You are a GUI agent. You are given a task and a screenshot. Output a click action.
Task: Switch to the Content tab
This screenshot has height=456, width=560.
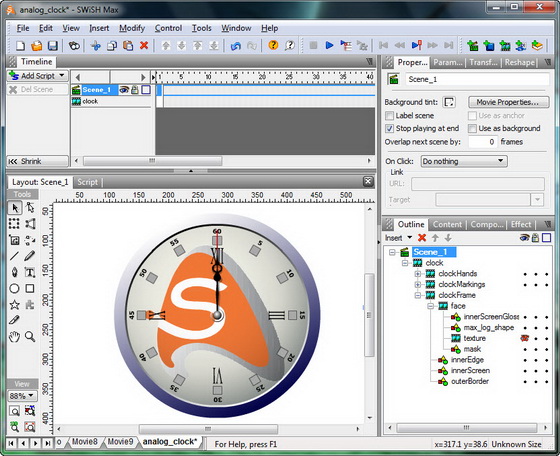tap(447, 225)
